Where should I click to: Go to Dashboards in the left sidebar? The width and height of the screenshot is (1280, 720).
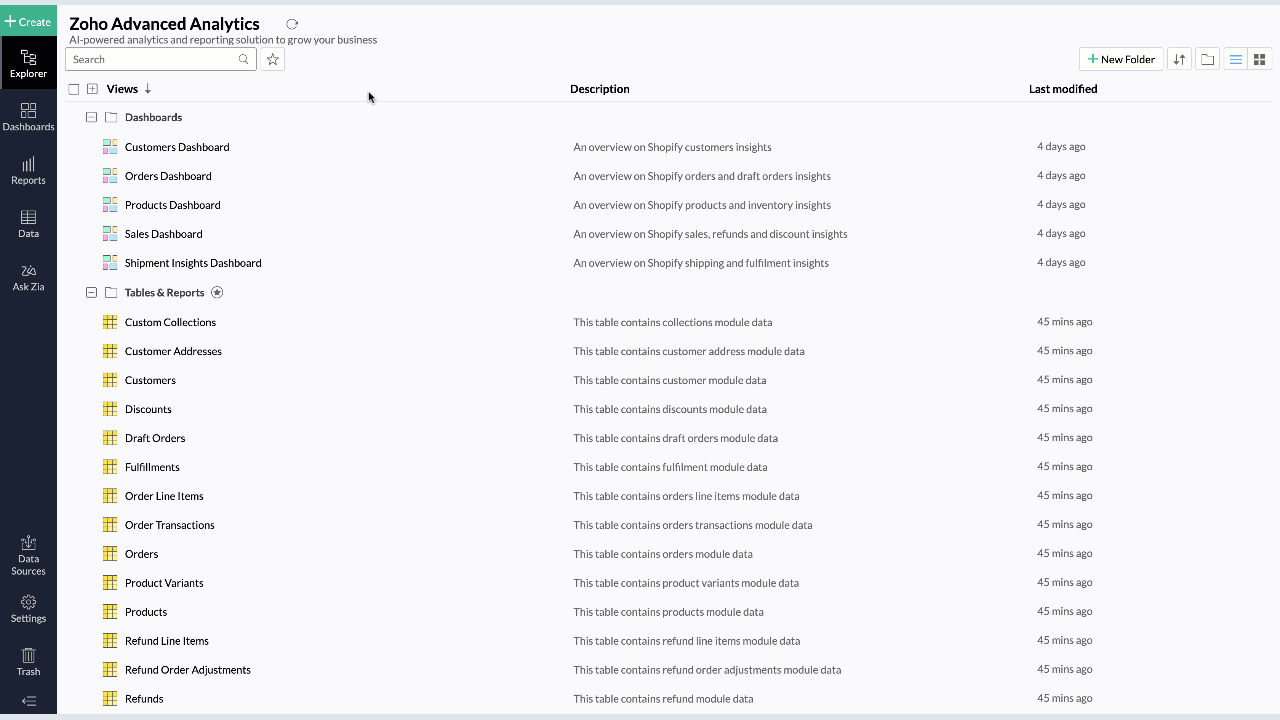pyautogui.click(x=28, y=117)
